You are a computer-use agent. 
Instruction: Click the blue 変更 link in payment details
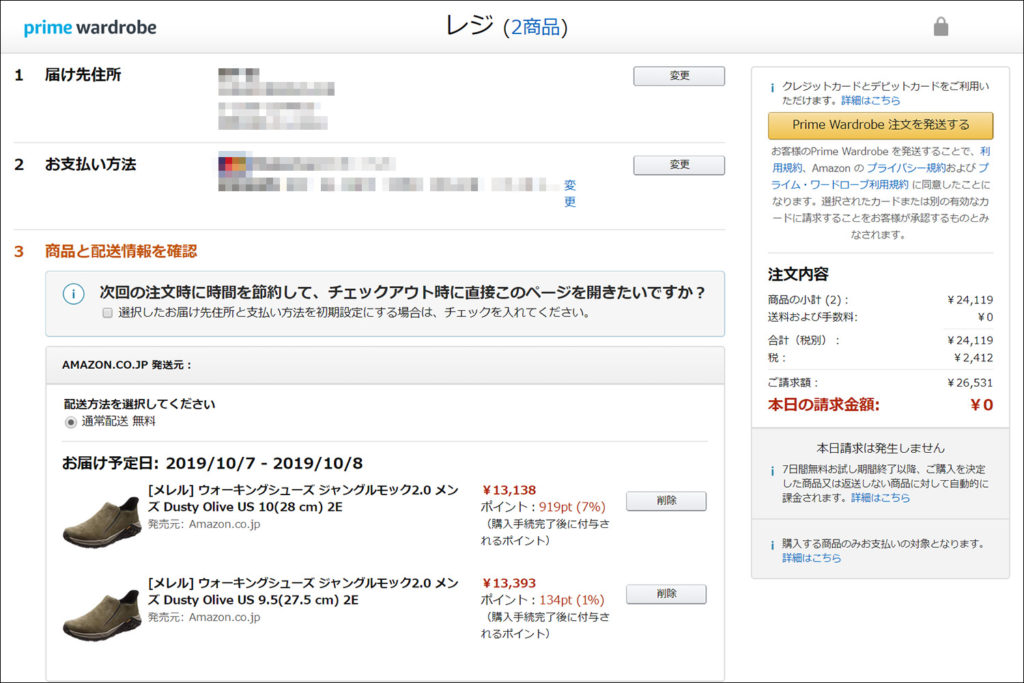[569, 193]
